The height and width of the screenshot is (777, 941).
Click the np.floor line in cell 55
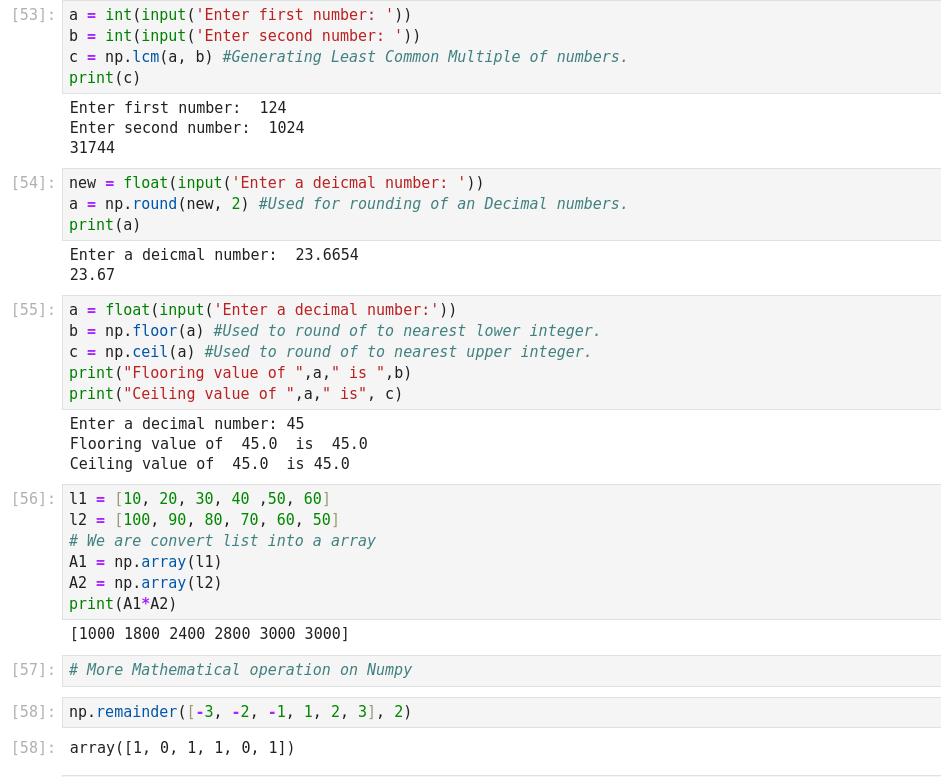(x=334, y=331)
